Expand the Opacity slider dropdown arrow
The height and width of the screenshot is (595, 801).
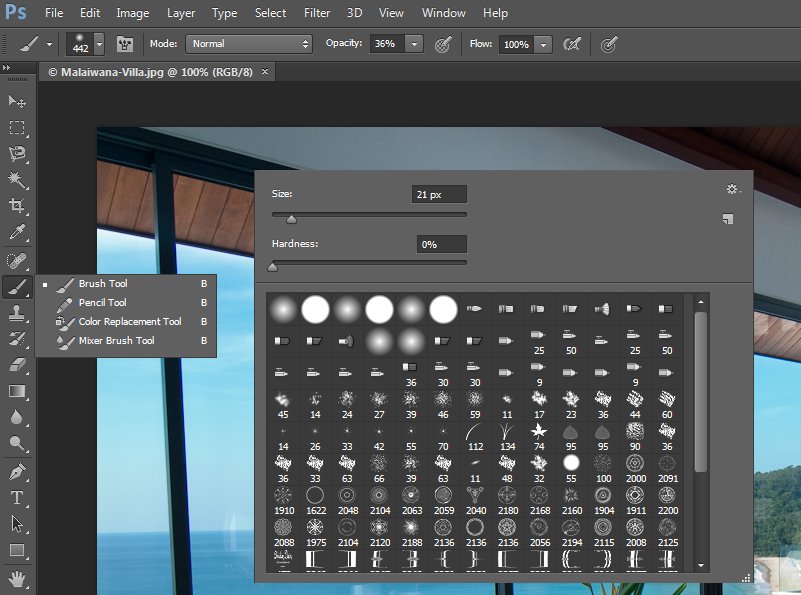pos(413,44)
